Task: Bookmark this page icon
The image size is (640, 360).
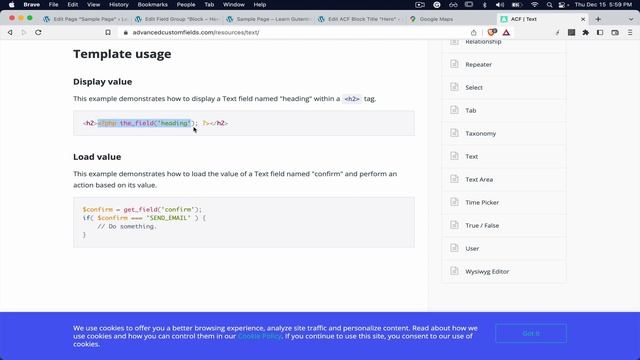Action: pyautogui.click(x=108, y=32)
